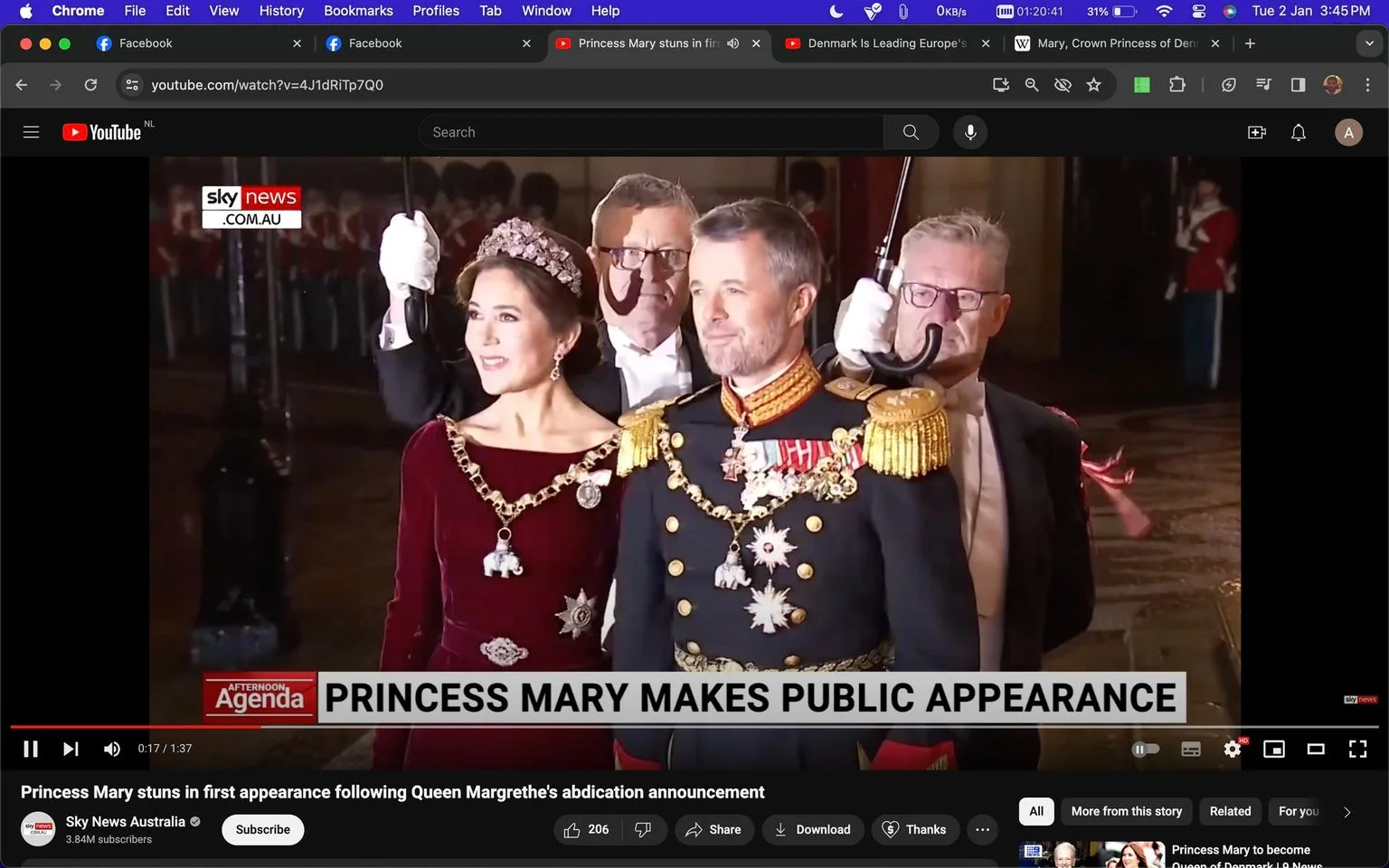Open YouTube notifications bell
1389x868 pixels.
[1299, 133]
